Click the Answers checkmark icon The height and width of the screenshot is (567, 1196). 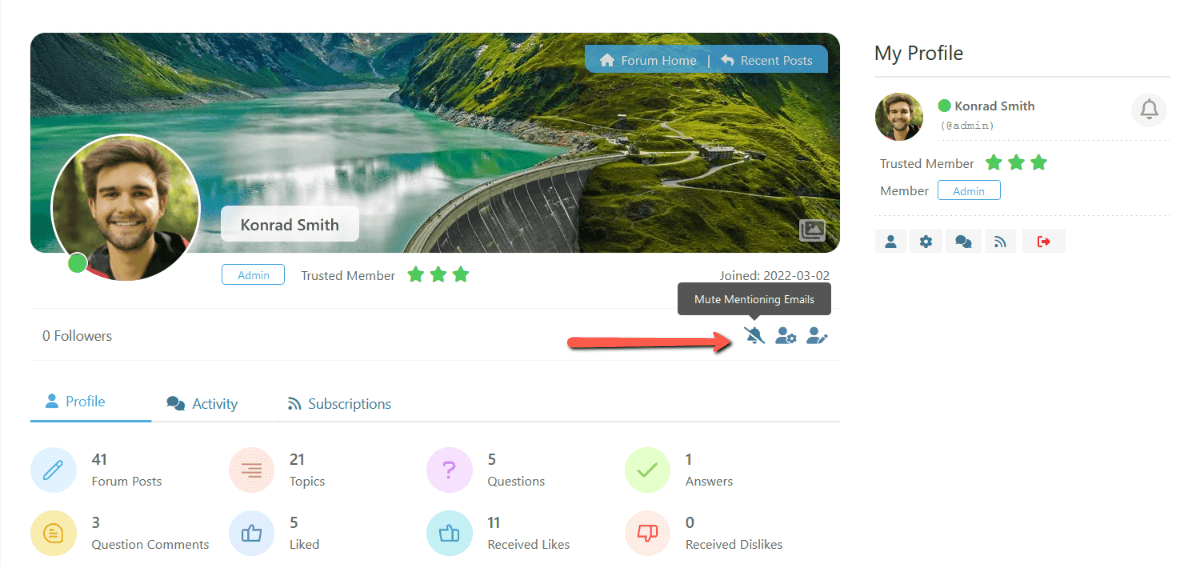648,470
